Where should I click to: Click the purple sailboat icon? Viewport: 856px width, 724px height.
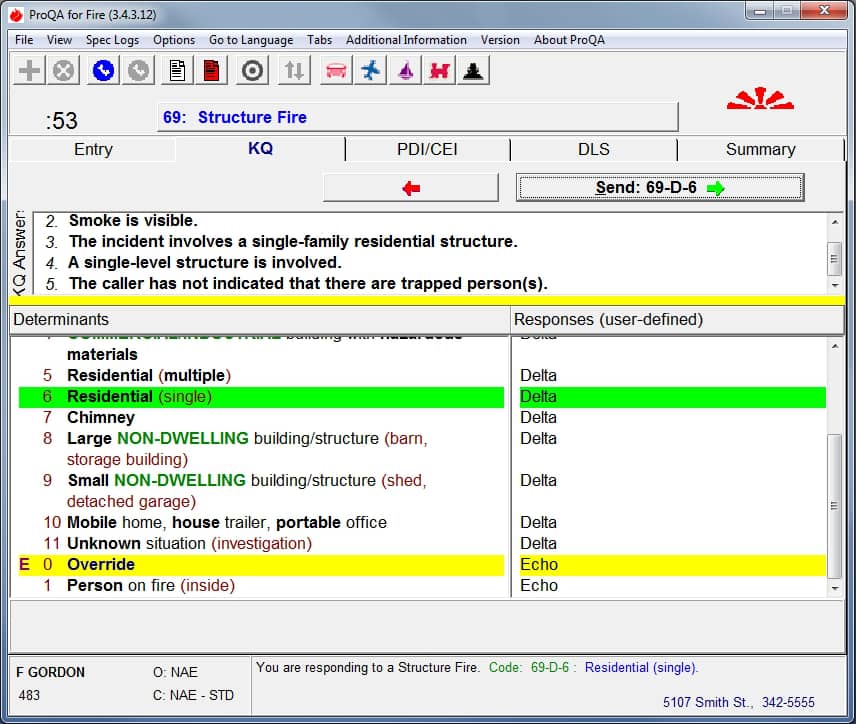click(405, 71)
